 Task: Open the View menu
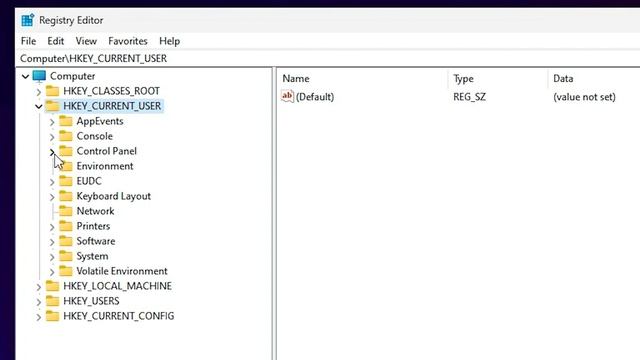coord(86,41)
